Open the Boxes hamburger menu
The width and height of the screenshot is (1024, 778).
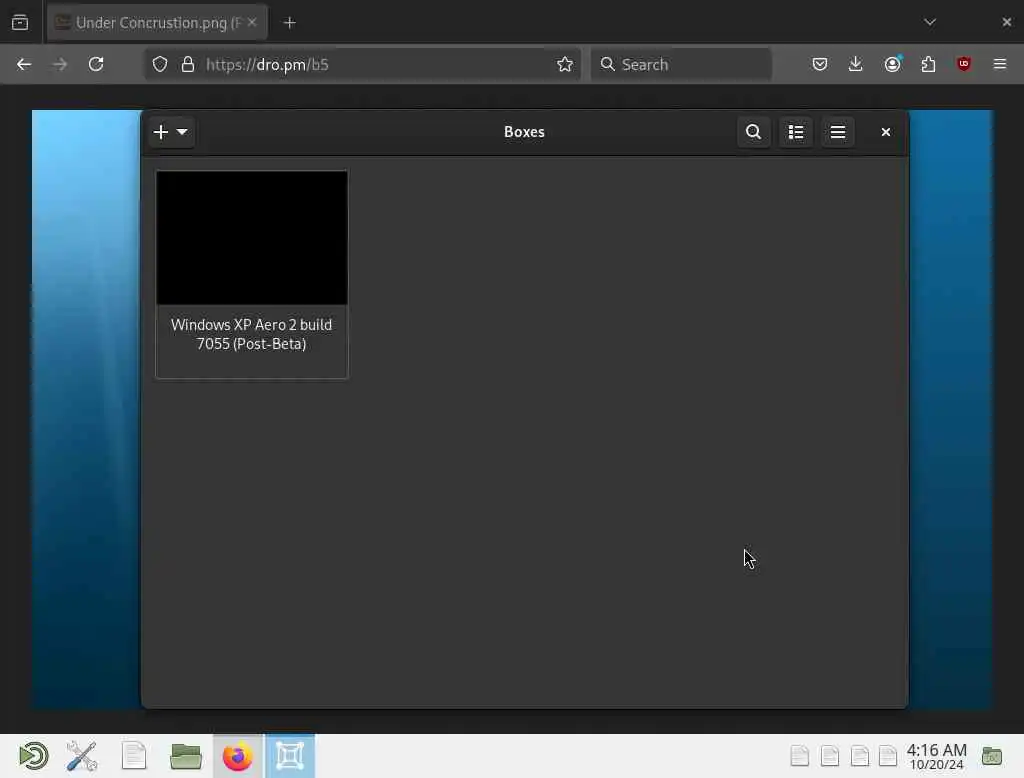(x=838, y=132)
